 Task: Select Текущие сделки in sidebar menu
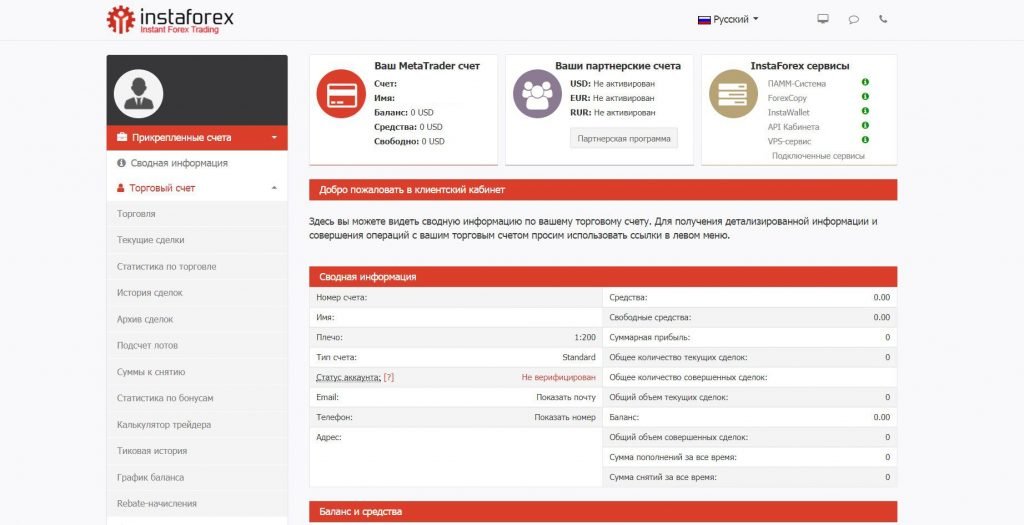150,240
